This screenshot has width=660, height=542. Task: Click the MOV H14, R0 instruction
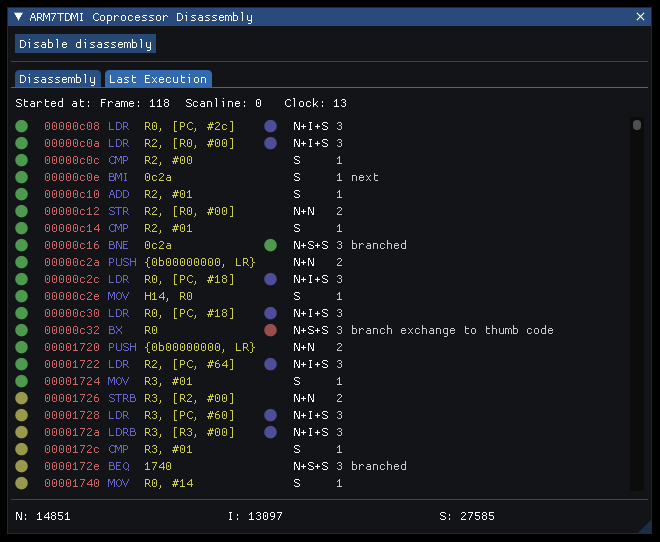tap(150, 296)
